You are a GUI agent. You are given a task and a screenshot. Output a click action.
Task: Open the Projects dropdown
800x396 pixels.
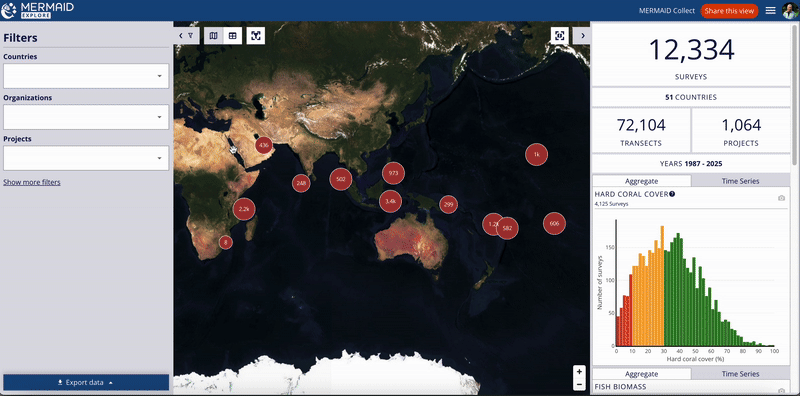tap(86, 158)
